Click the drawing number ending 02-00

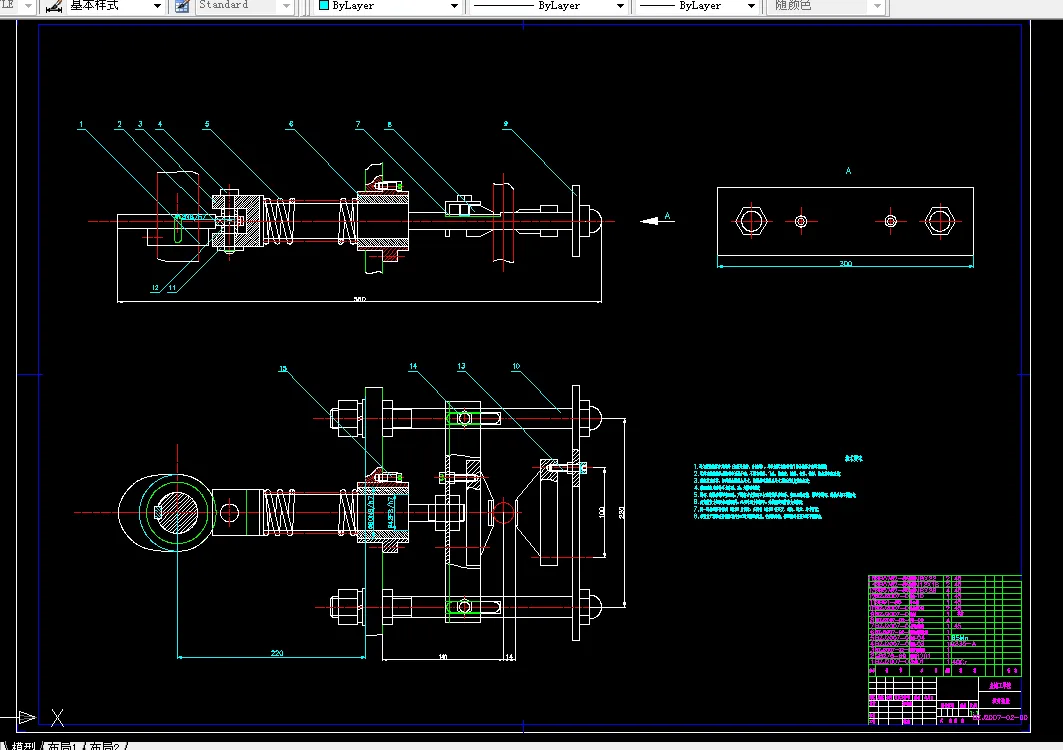tap(1001, 717)
